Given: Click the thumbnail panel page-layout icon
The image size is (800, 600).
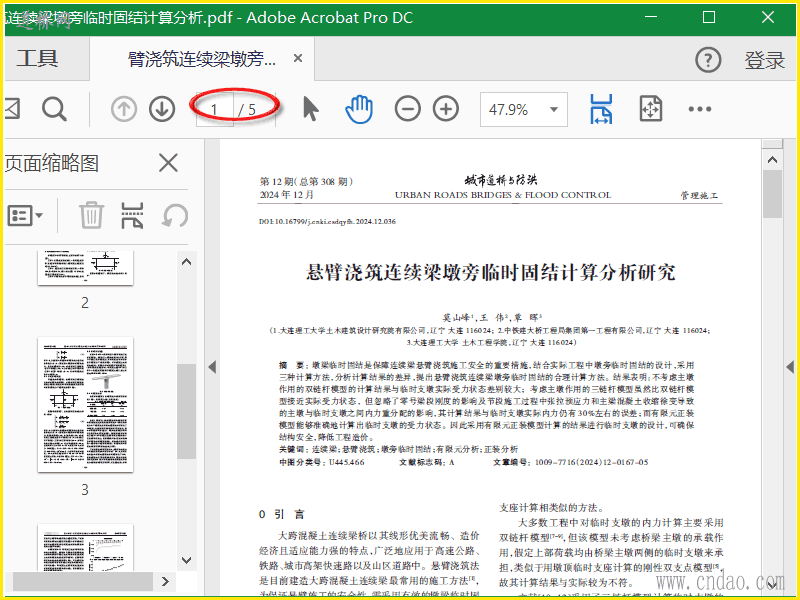Looking at the screenshot, I should 132,215.
